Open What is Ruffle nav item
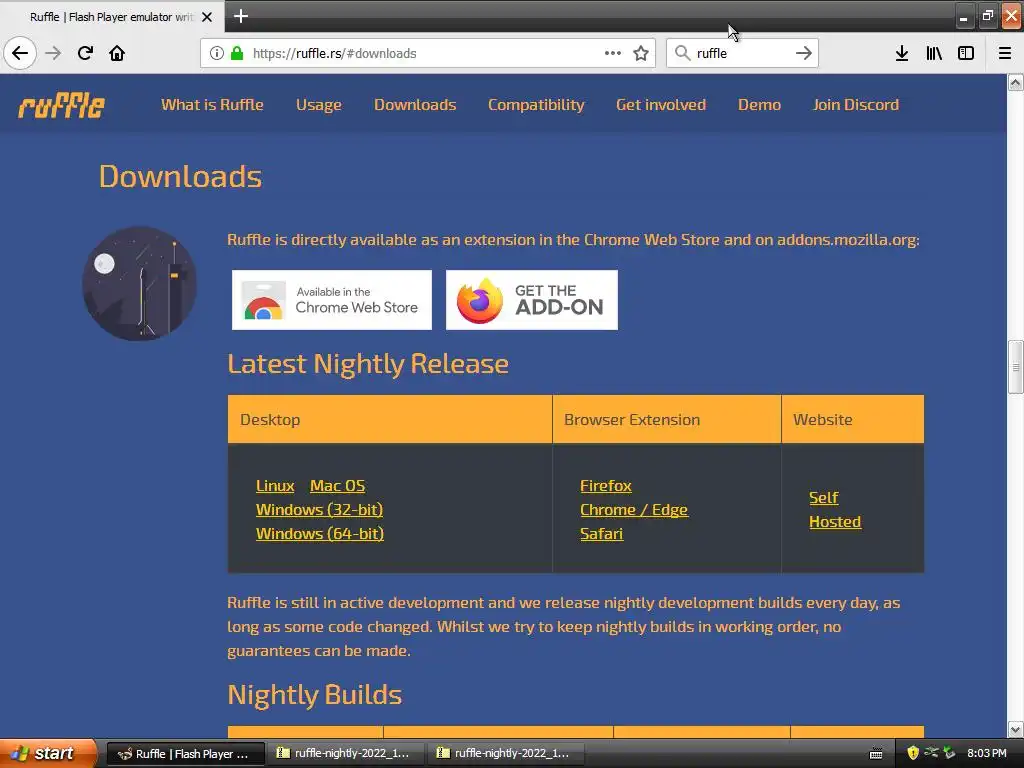 pos(212,104)
